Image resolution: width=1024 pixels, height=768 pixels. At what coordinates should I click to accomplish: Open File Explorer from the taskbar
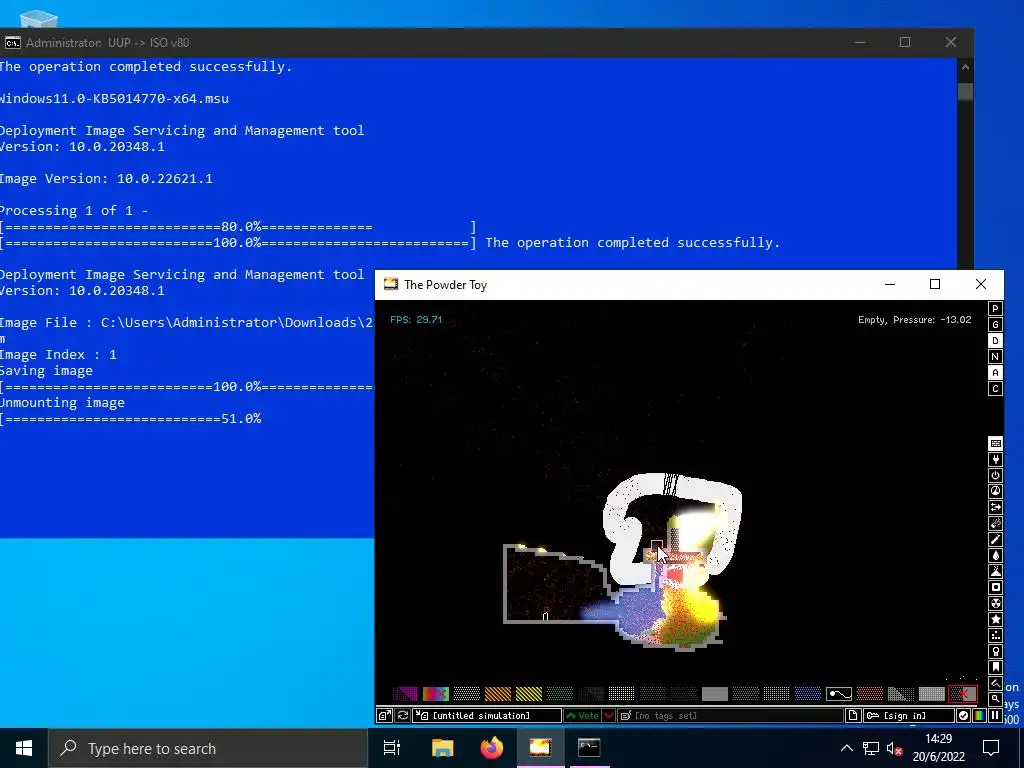click(442, 748)
